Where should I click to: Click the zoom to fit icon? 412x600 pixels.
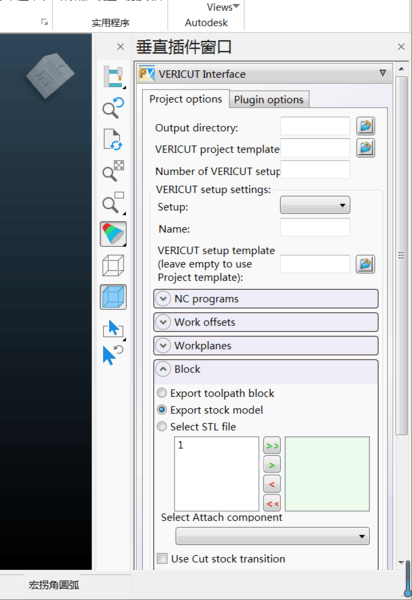pyautogui.click(x=113, y=171)
